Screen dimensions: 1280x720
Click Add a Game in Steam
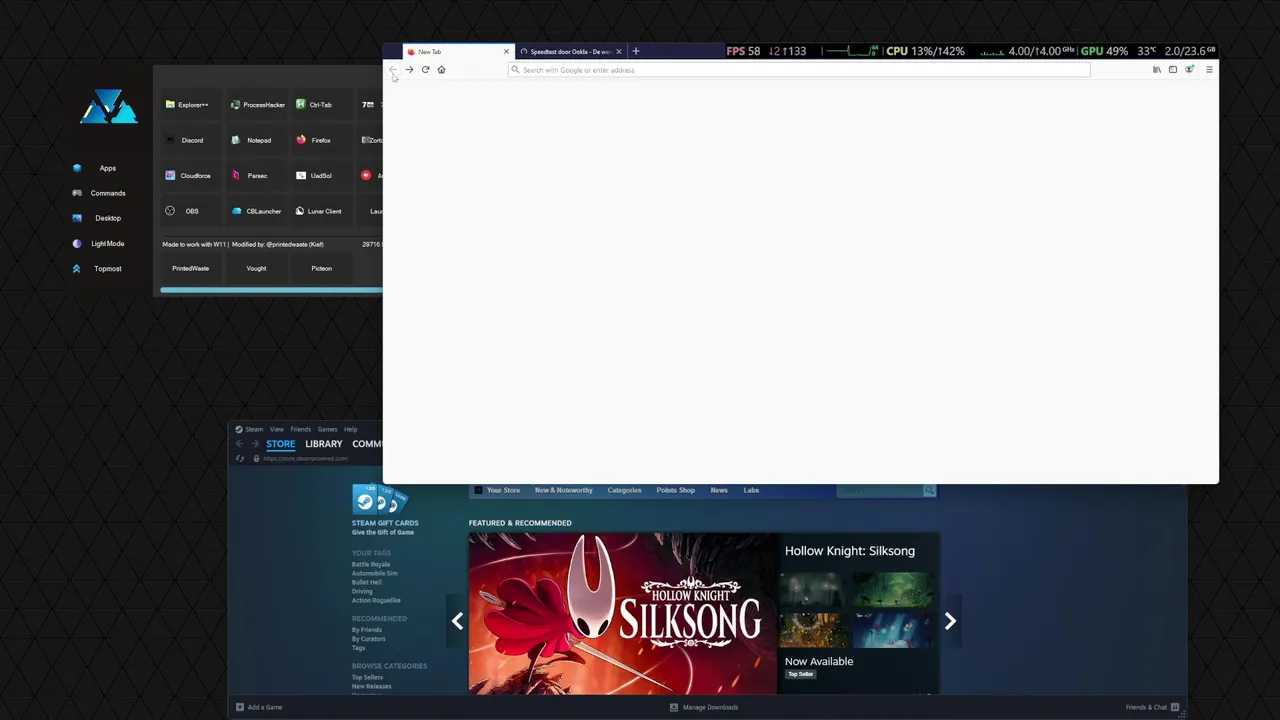(259, 707)
